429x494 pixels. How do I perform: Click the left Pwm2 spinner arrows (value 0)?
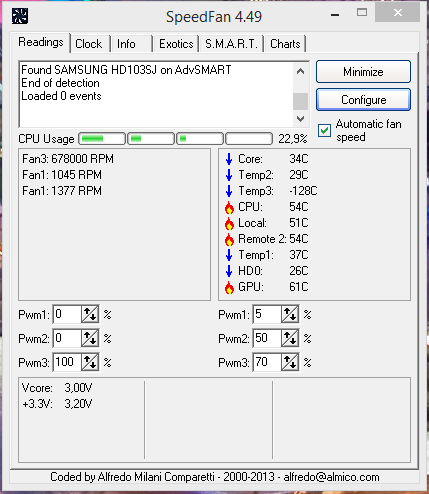tap(90, 338)
